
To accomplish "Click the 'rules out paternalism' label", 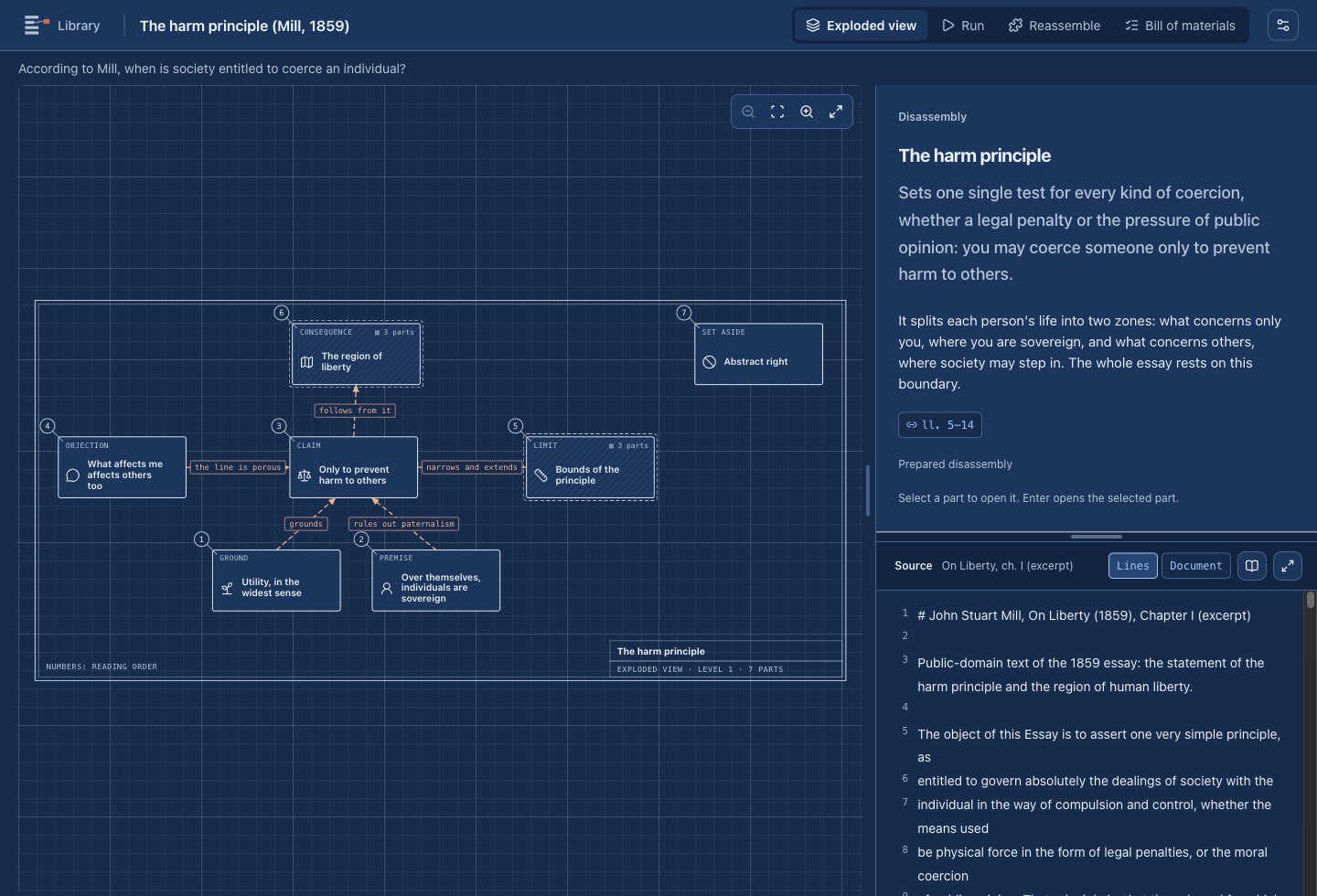I will (404, 524).
